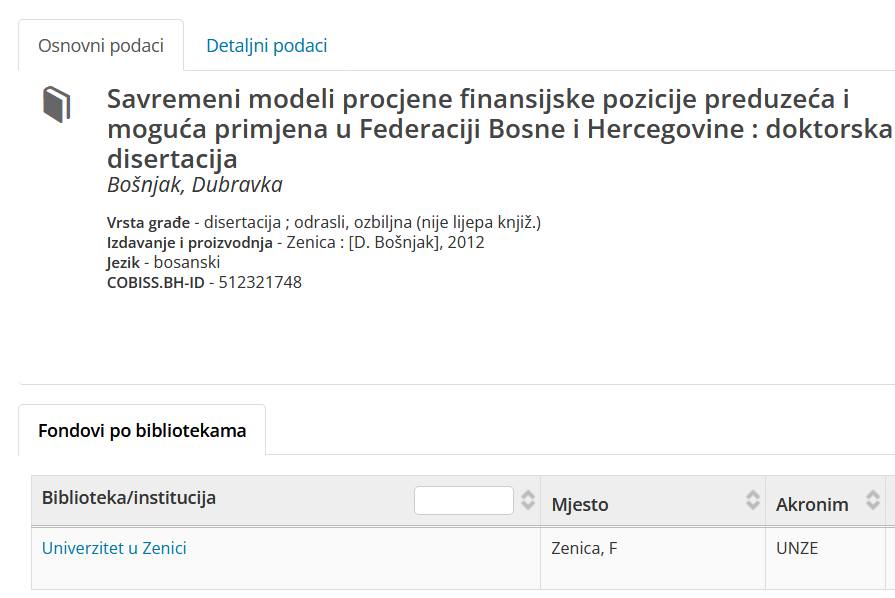Click the COBISS.BH-ID number 512321748
Viewport: 895px width, 598px height.
(260, 282)
